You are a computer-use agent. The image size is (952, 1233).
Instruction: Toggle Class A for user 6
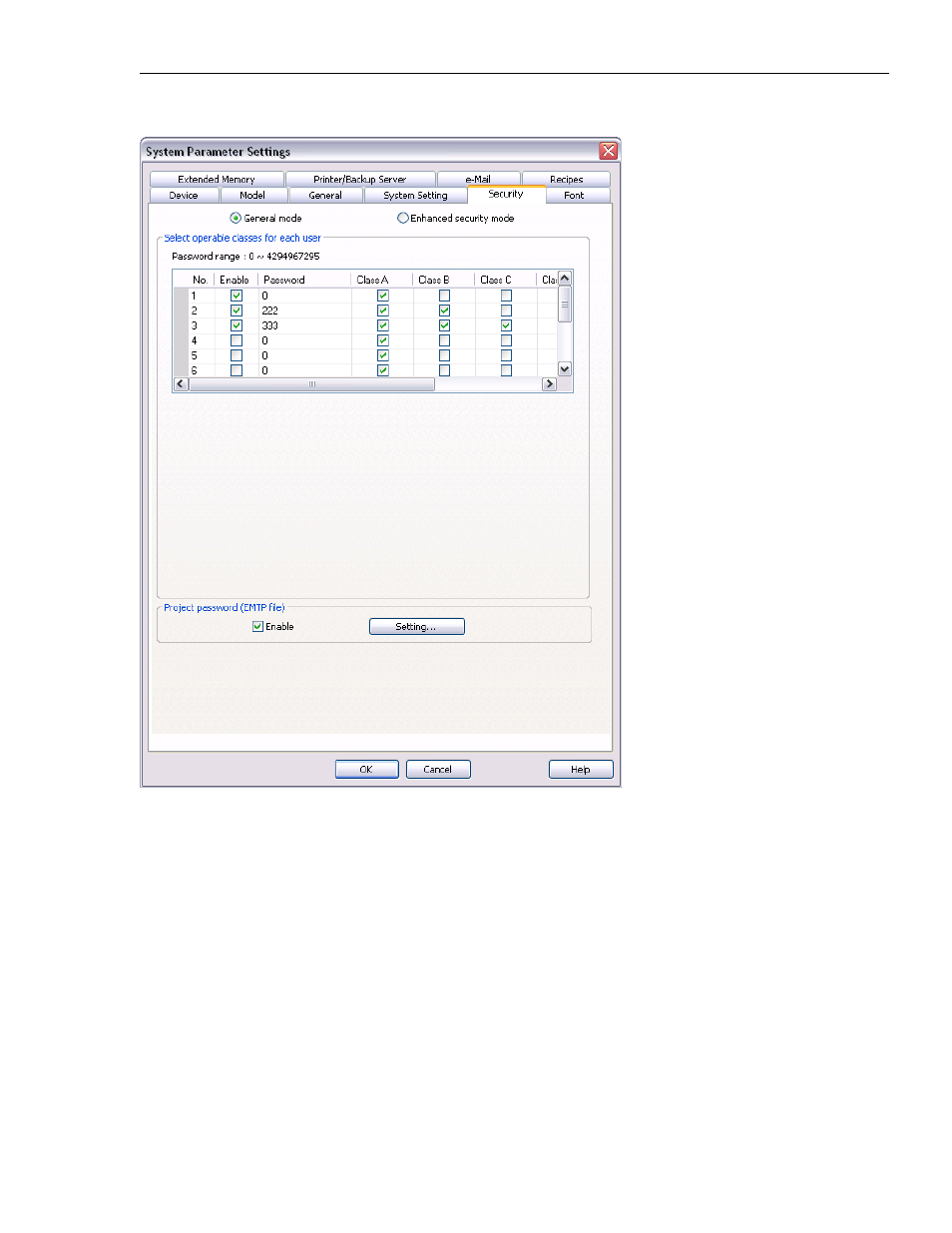(x=383, y=369)
